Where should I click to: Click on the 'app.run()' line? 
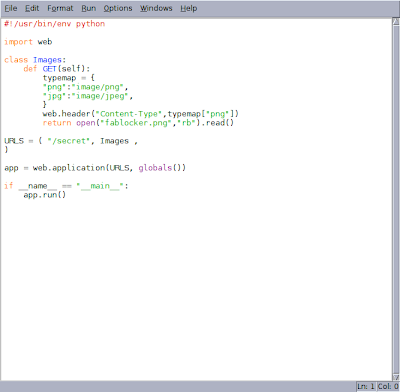click(45, 195)
